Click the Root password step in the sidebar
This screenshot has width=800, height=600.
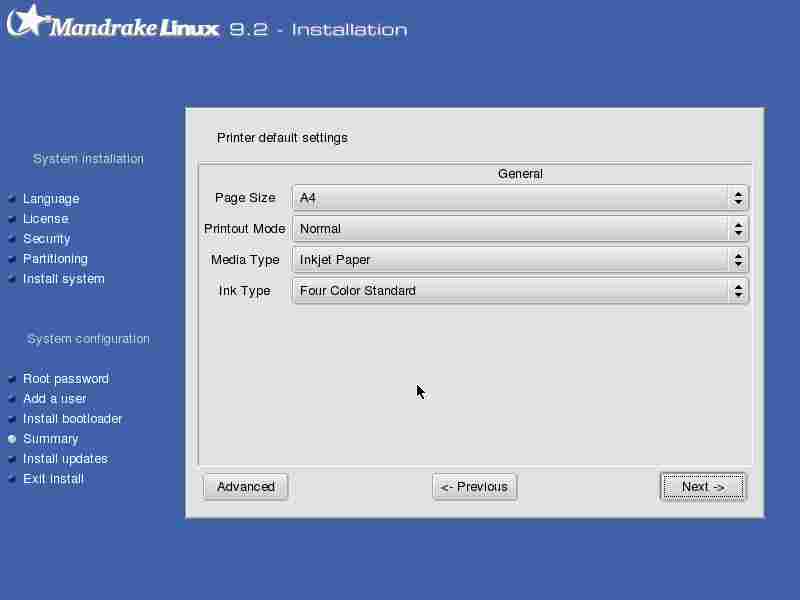click(x=66, y=379)
